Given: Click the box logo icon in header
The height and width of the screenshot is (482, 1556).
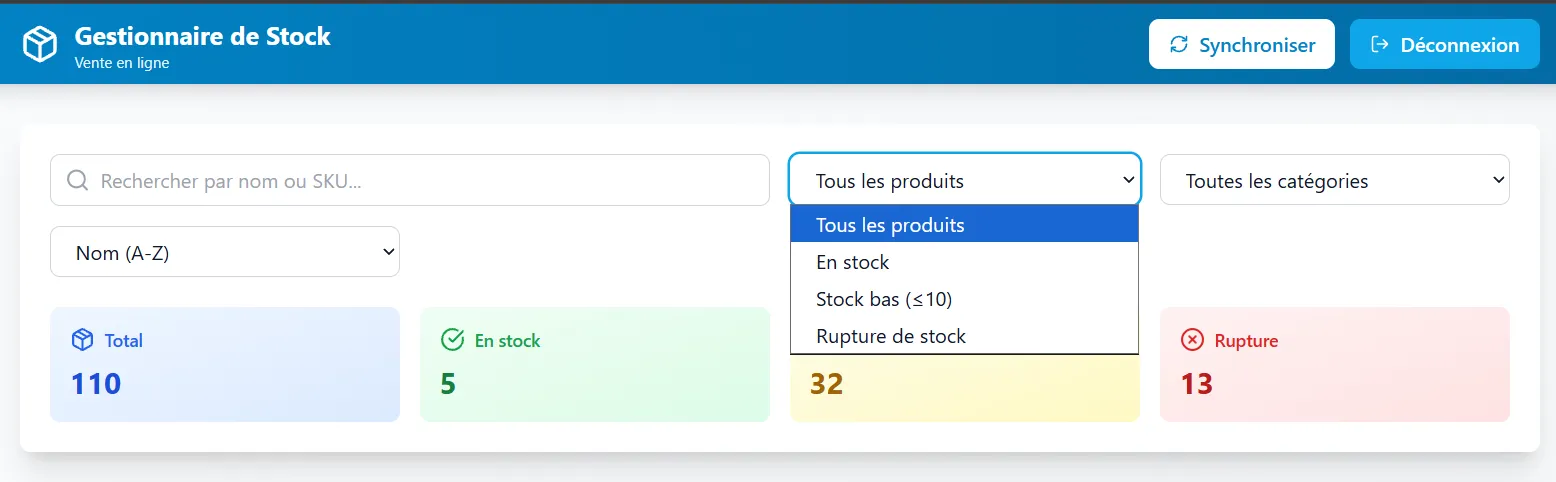Looking at the screenshot, I should click(40, 44).
